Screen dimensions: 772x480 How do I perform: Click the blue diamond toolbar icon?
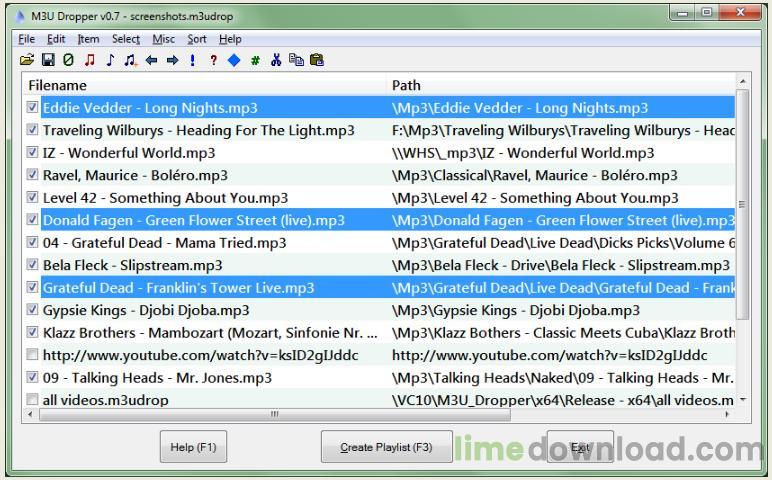[x=234, y=60]
